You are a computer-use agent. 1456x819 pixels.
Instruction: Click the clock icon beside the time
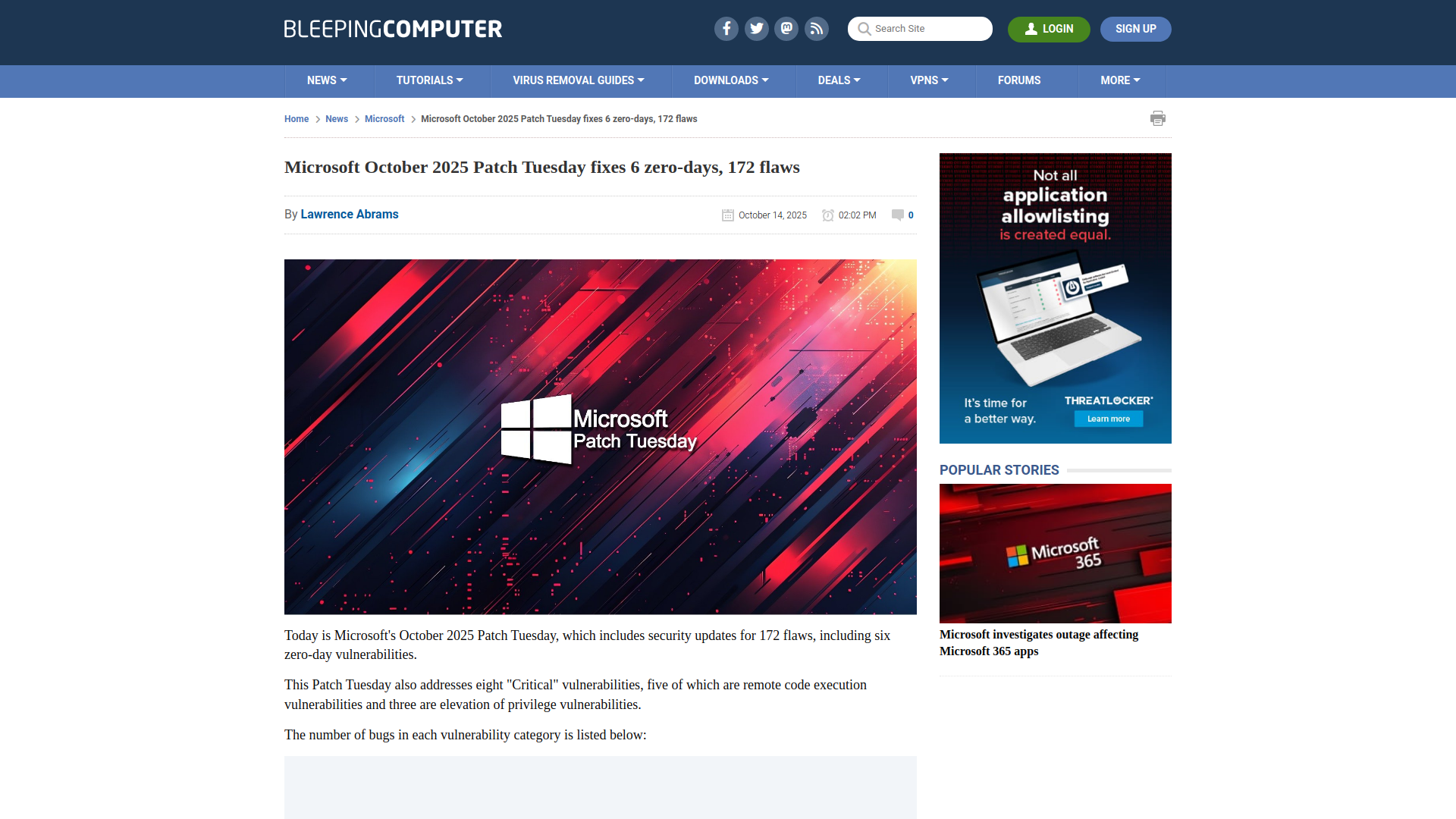click(x=828, y=215)
